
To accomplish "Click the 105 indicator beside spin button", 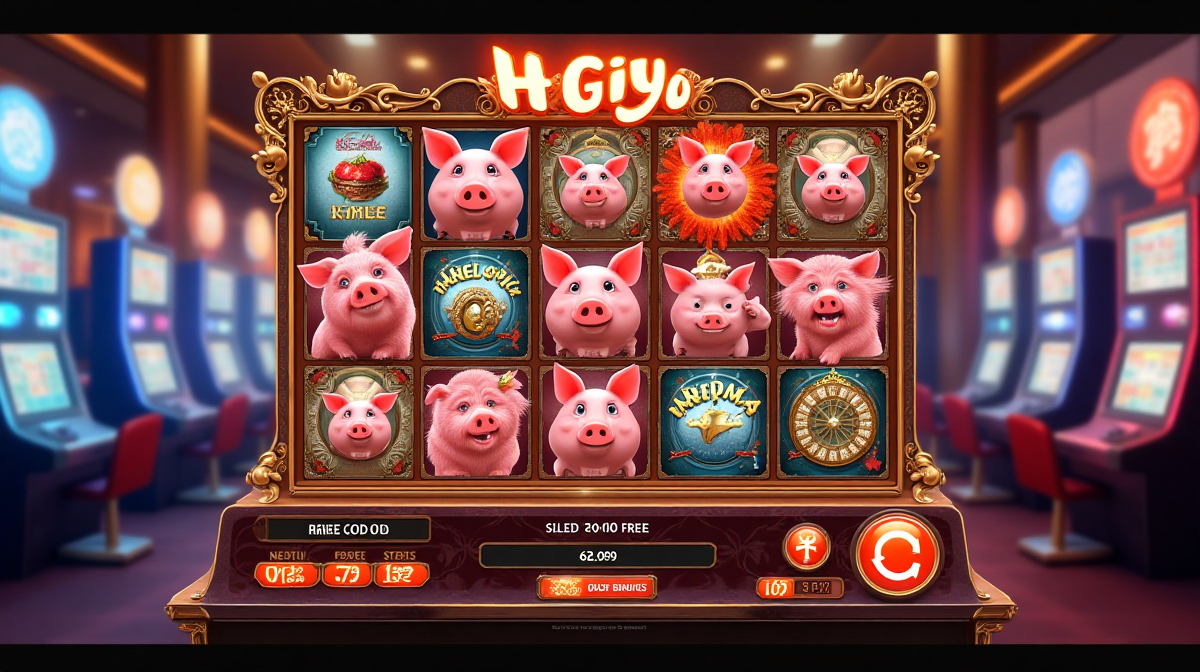I will [800, 588].
